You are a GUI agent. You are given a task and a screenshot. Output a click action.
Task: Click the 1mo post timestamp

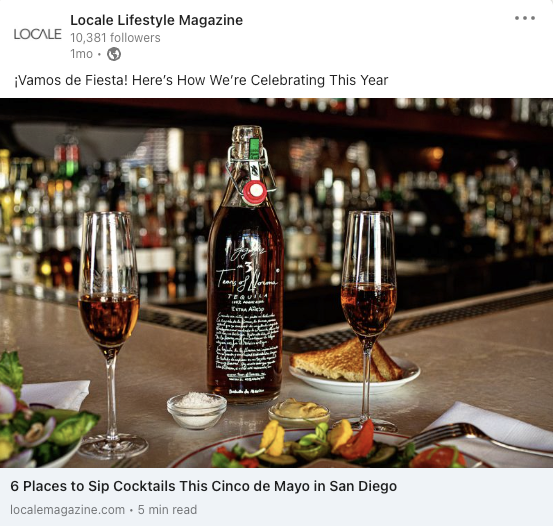click(x=81, y=54)
